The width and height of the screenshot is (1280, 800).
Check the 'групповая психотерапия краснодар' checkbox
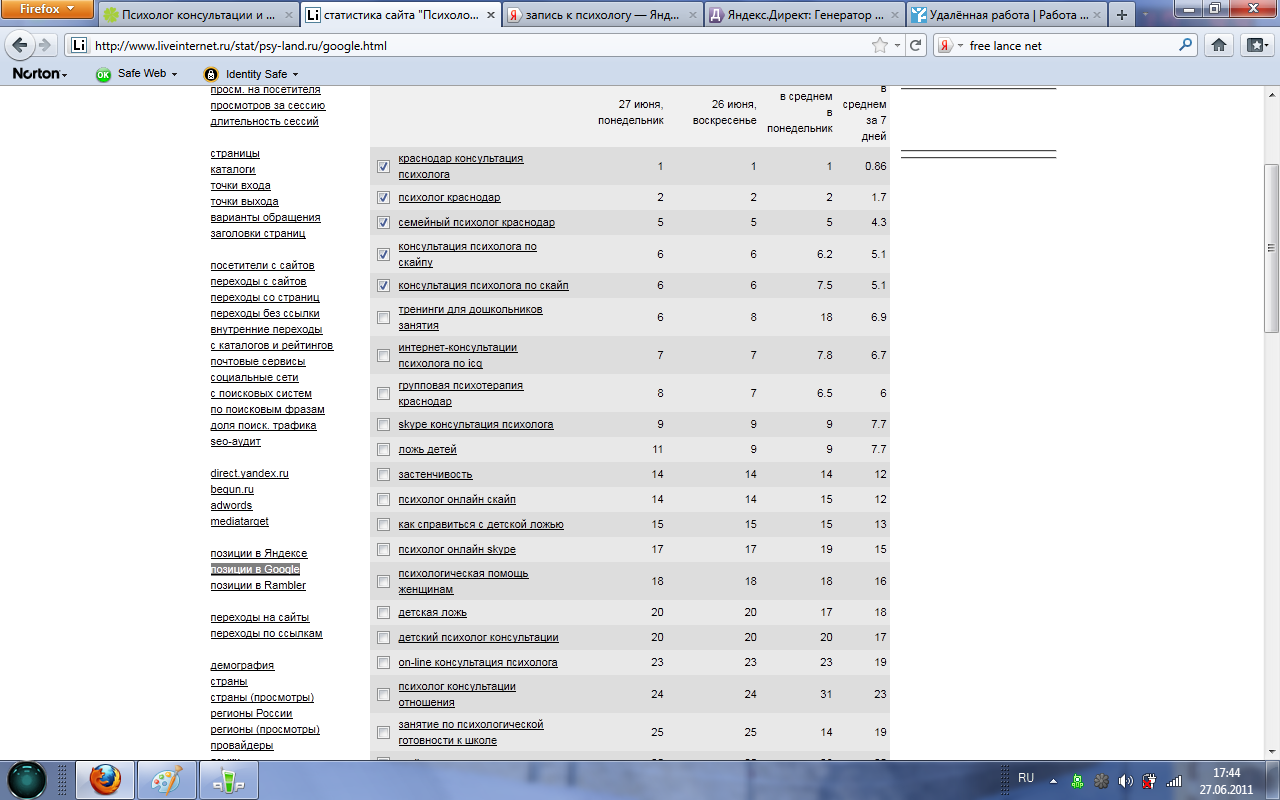coord(383,394)
